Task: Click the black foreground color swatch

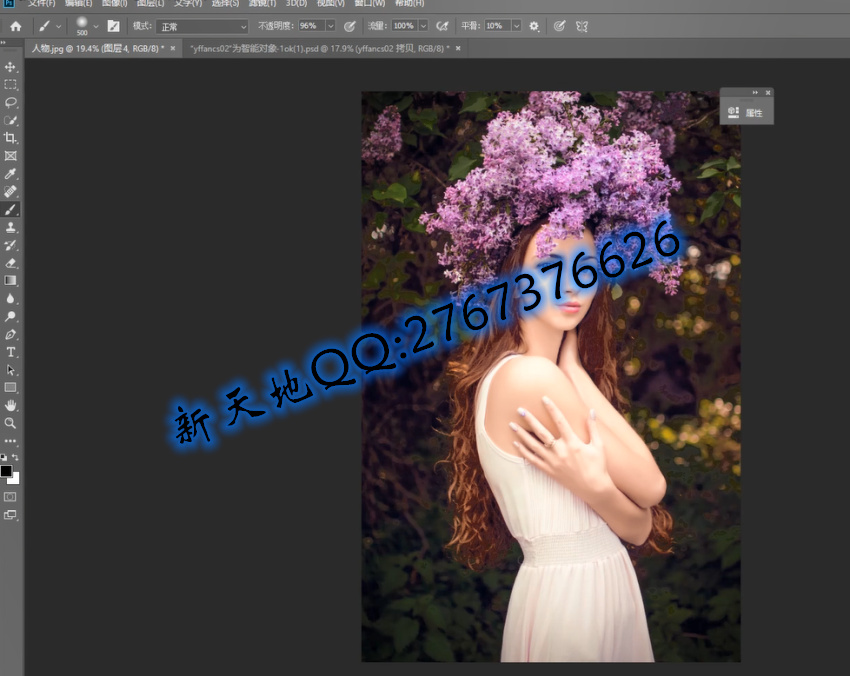Action: pos(6,471)
